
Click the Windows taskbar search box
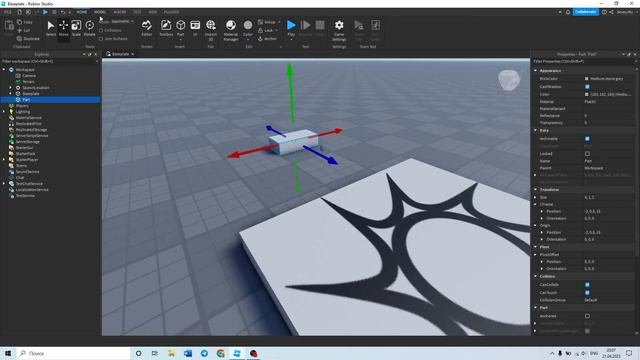point(73,353)
